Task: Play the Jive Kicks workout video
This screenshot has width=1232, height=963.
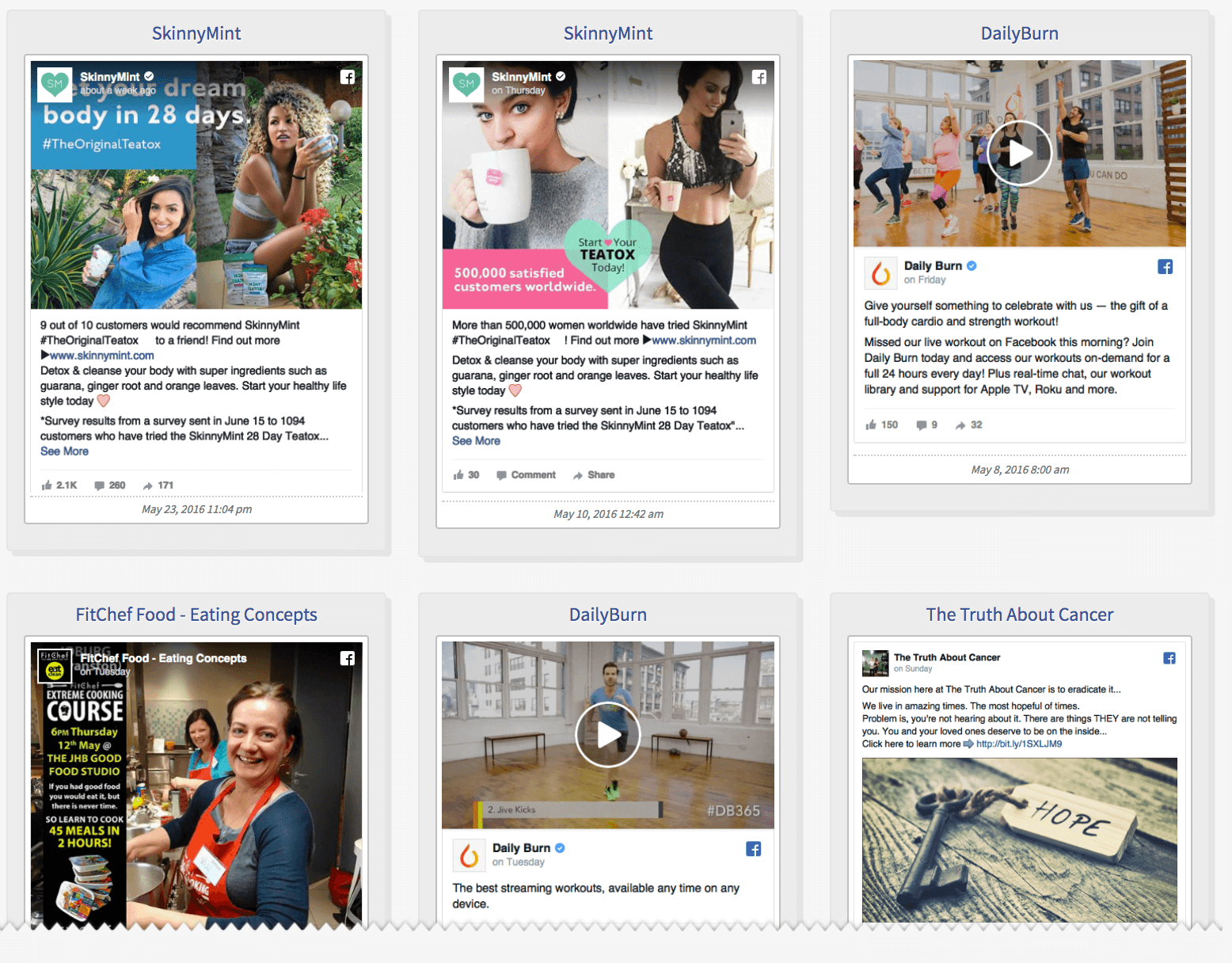Action: pos(607,734)
